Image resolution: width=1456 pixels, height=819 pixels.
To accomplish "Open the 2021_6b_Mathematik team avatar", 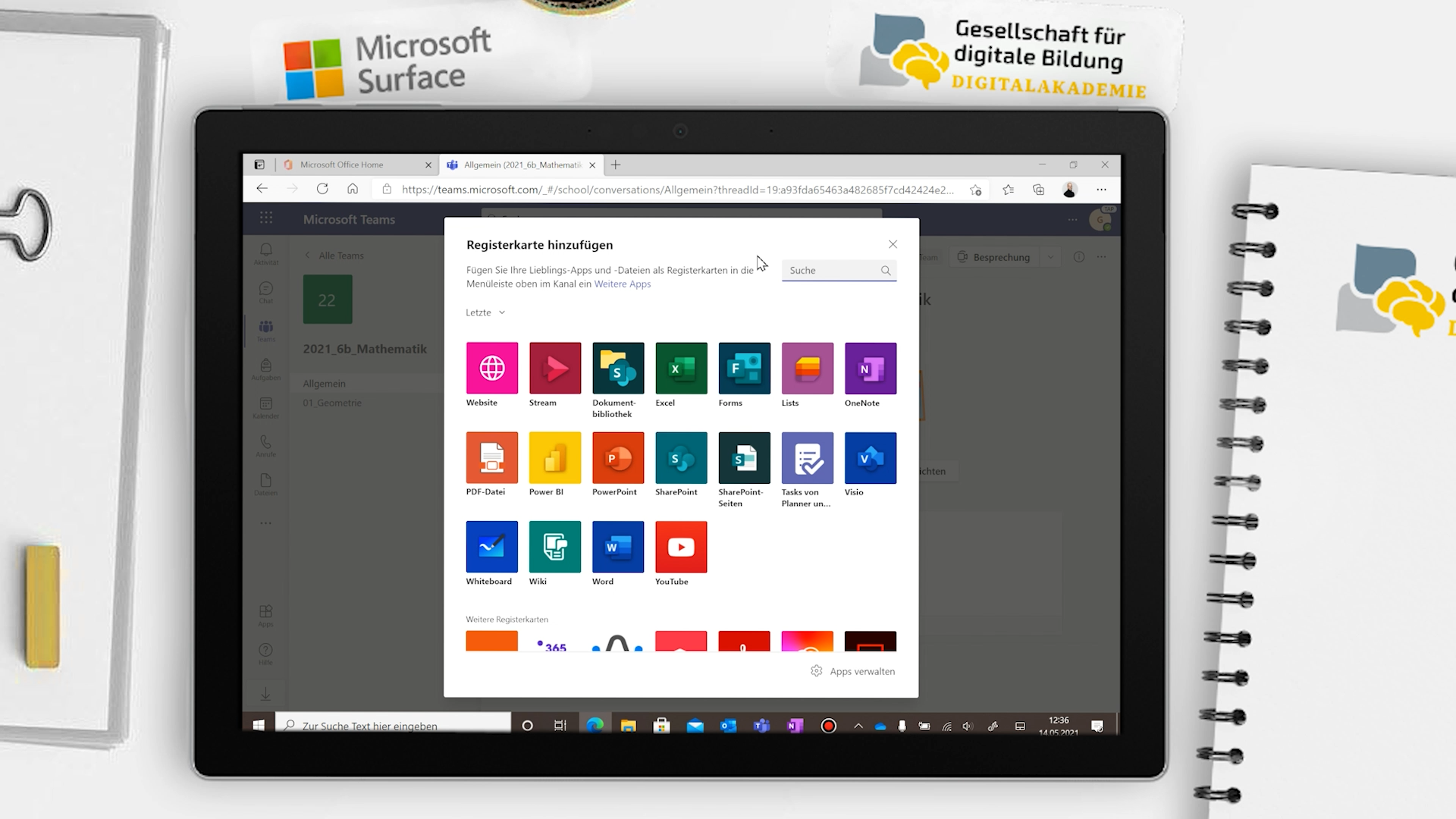I will (x=328, y=300).
